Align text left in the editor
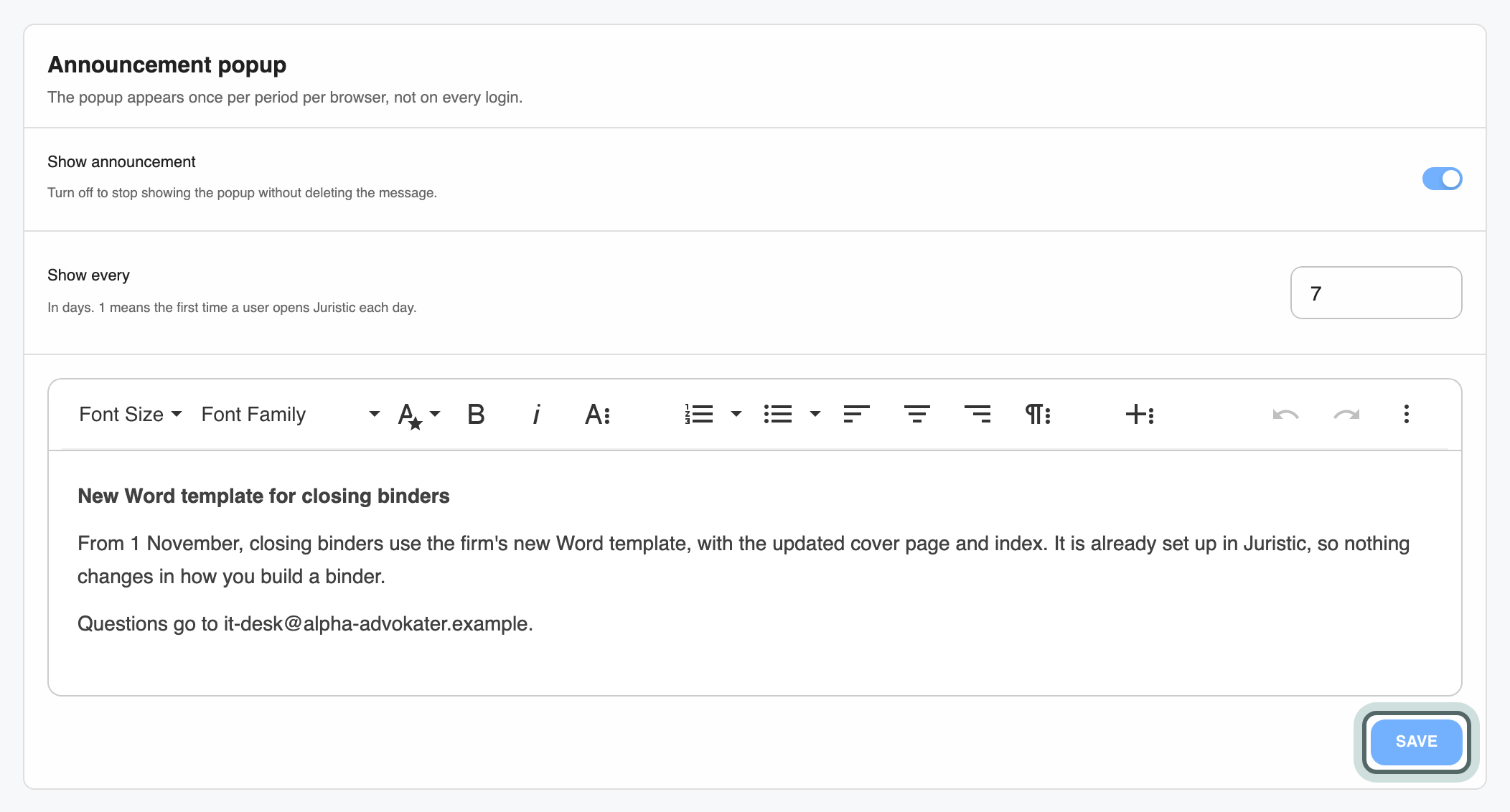The width and height of the screenshot is (1510, 812). click(x=856, y=414)
